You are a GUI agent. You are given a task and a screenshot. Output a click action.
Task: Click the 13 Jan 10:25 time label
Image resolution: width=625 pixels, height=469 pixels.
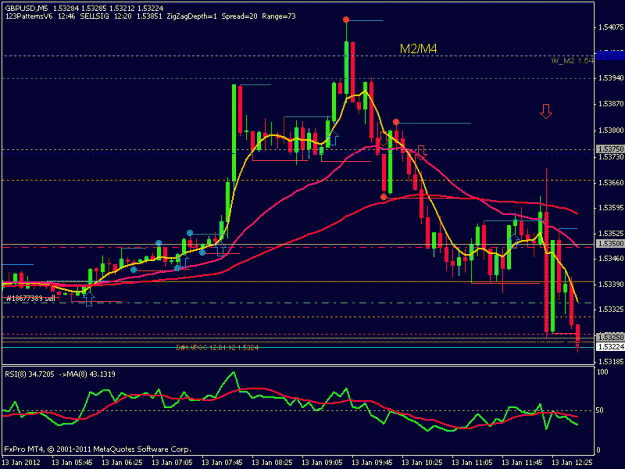422,462
